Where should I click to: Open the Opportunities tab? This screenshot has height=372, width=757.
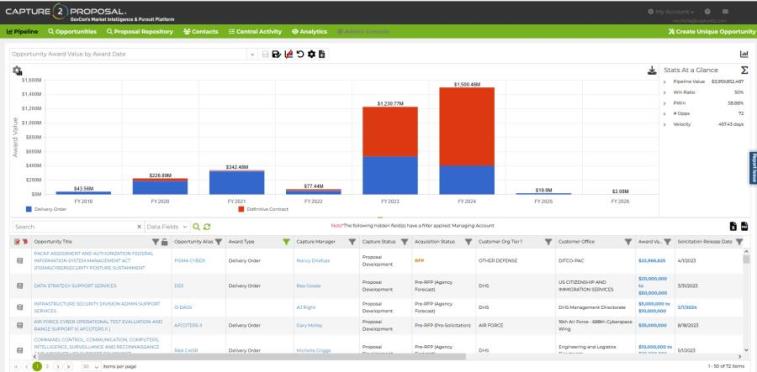click(72, 31)
